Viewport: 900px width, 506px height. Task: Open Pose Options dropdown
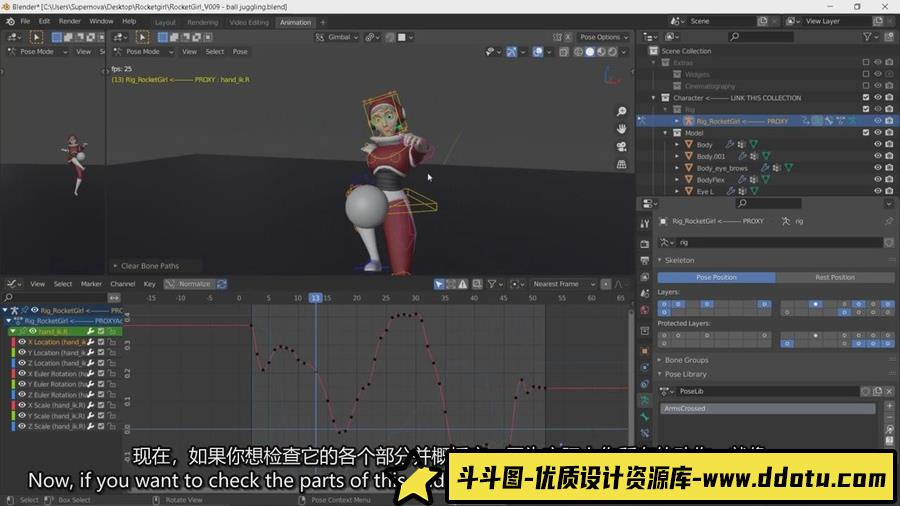[604, 37]
